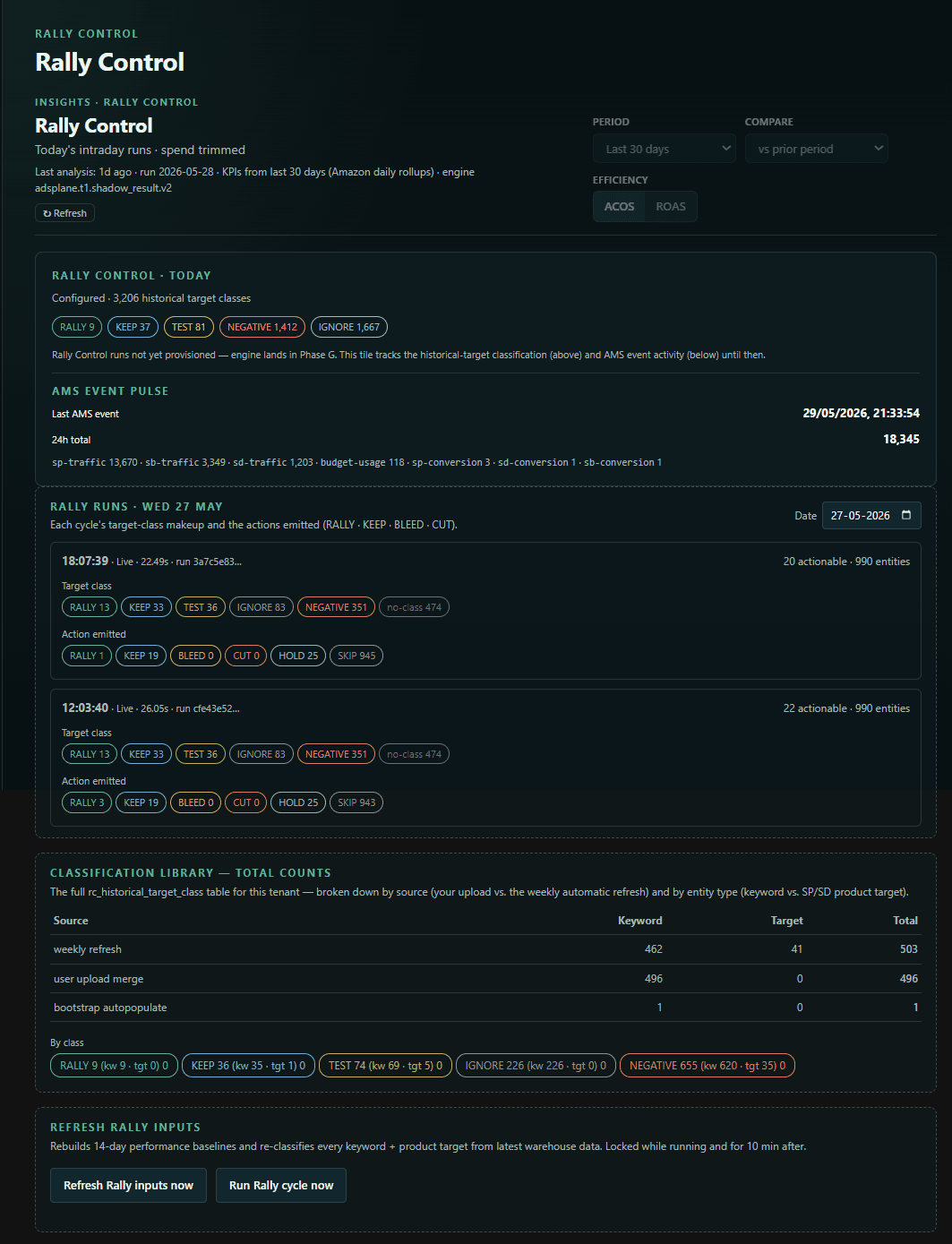This screenshot has width=952, height=1244.
Task: Click Run Rally cycle now button
Action: pos(281,1185)
